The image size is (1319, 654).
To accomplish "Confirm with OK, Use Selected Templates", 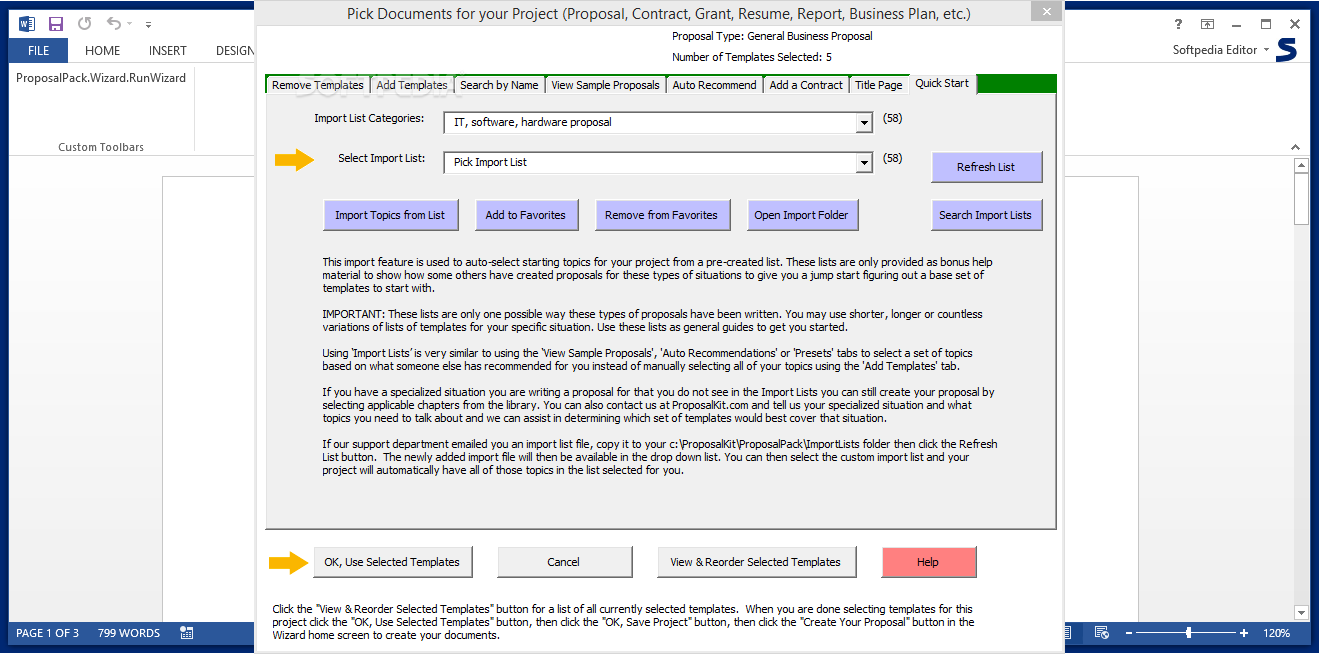I will (392, 562).
